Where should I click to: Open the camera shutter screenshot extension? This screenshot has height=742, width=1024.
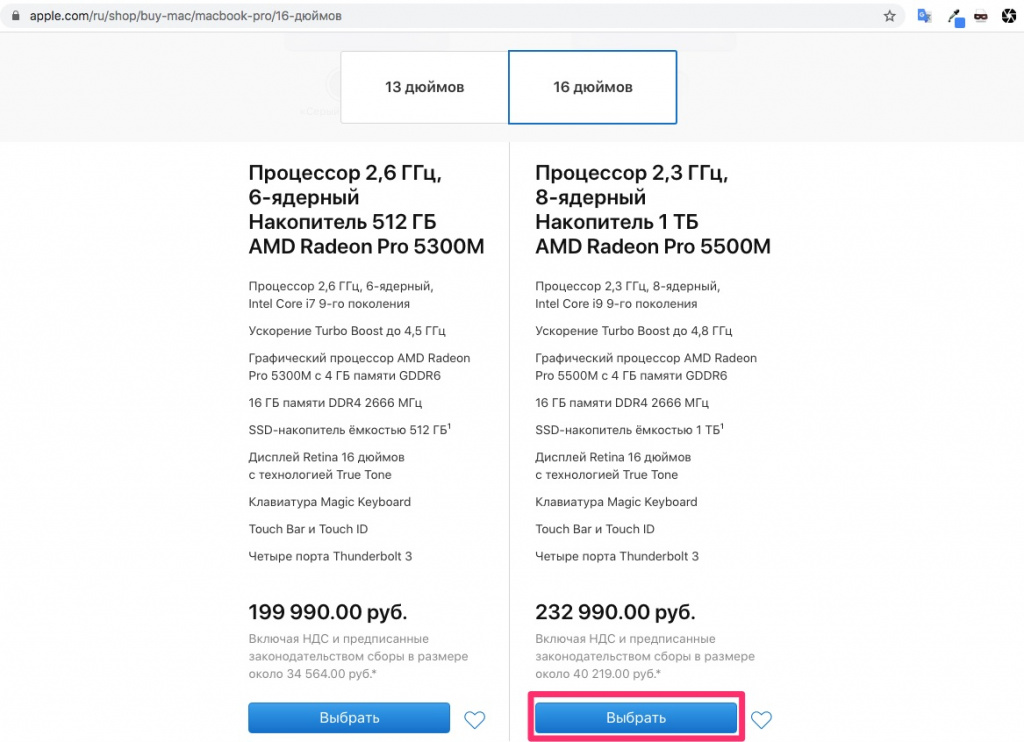tap(1009, 16)
